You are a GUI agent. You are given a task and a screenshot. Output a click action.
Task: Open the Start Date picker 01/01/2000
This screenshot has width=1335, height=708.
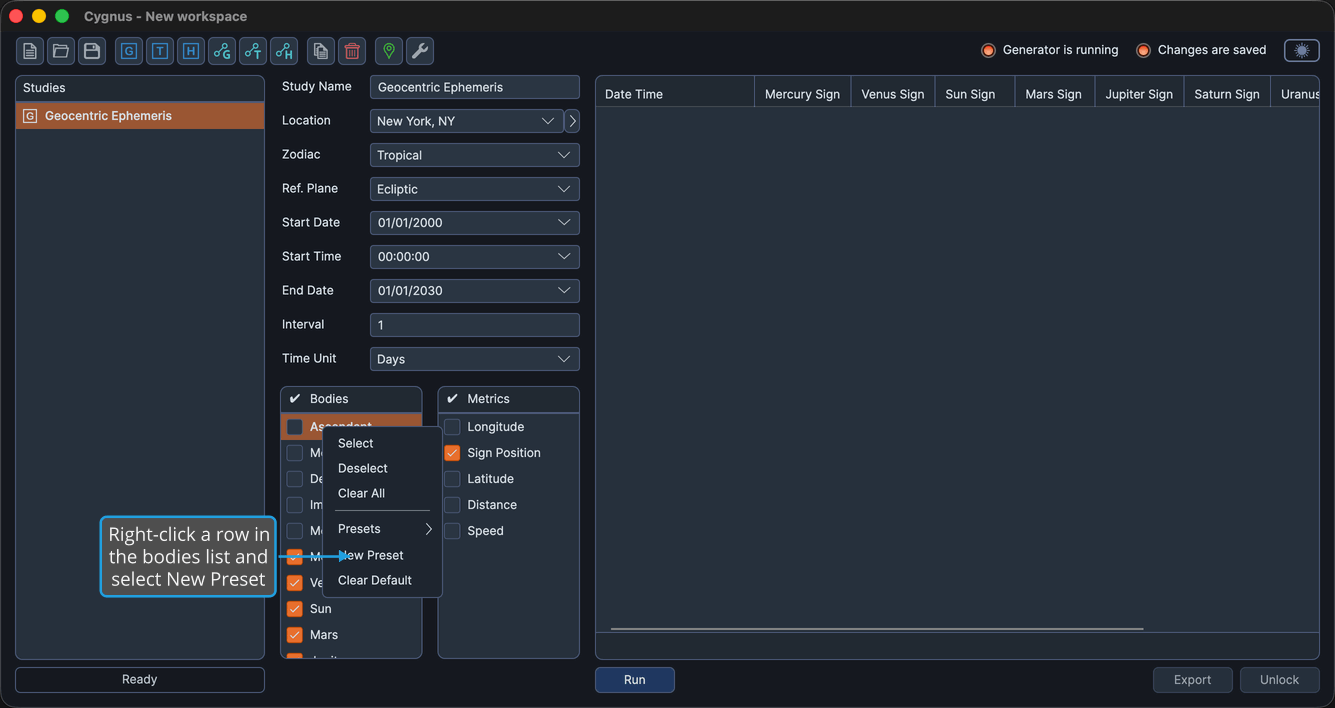click(x=475, y=223)
